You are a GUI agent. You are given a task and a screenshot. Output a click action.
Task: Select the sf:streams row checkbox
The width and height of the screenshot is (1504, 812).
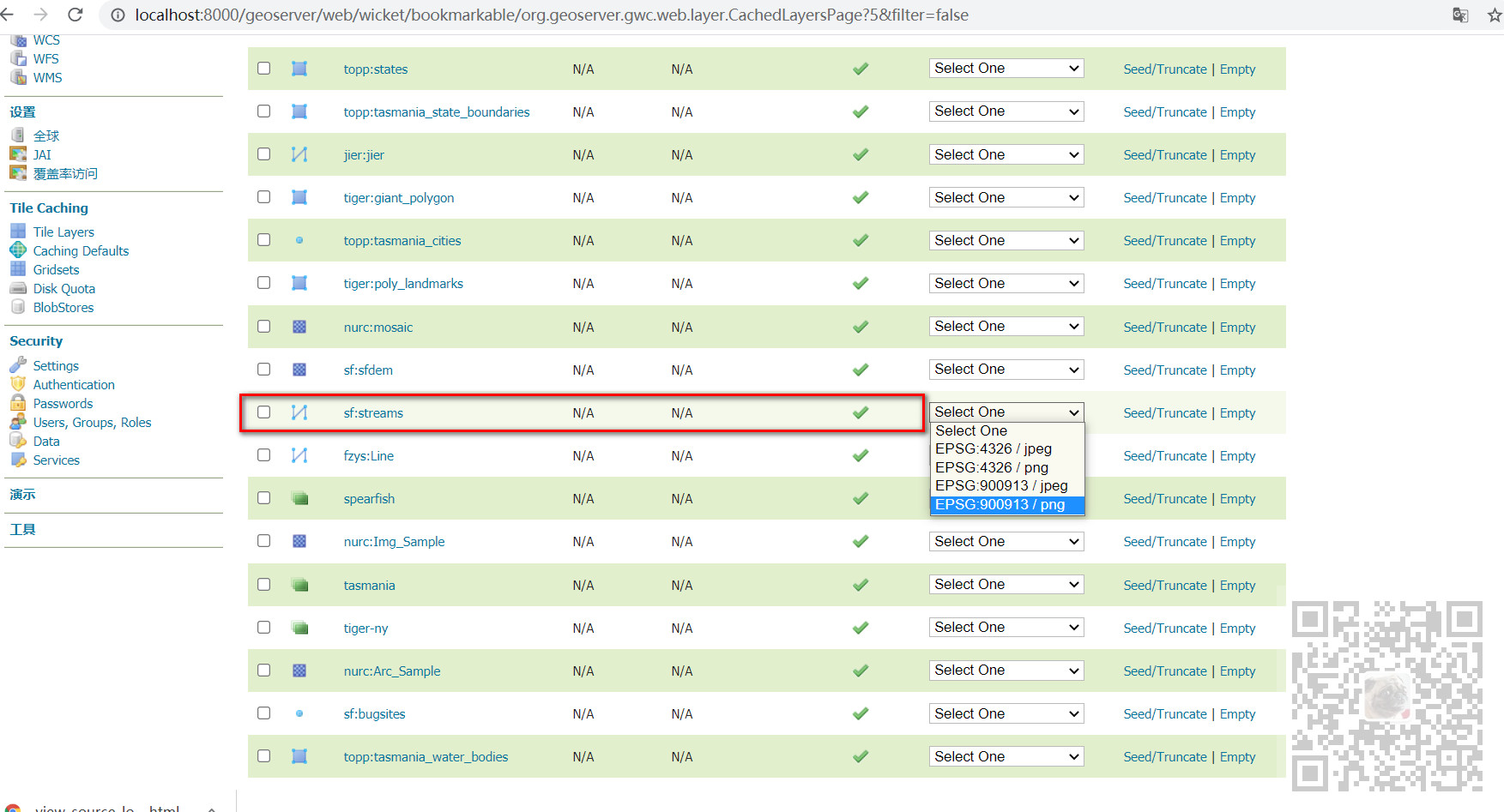click(264, 412)
